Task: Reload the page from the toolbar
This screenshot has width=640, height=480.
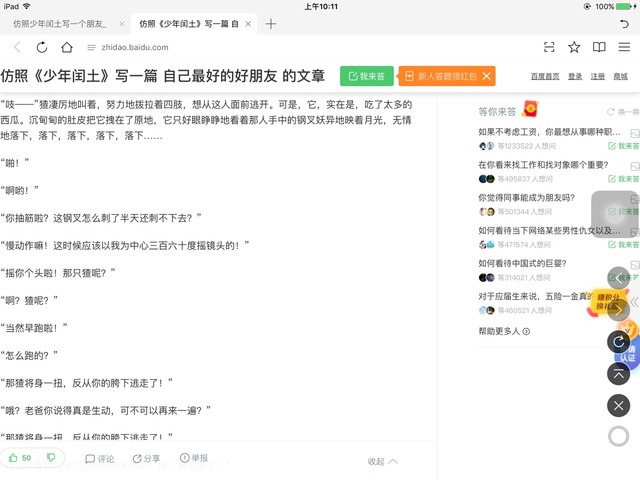Action: 41,47
